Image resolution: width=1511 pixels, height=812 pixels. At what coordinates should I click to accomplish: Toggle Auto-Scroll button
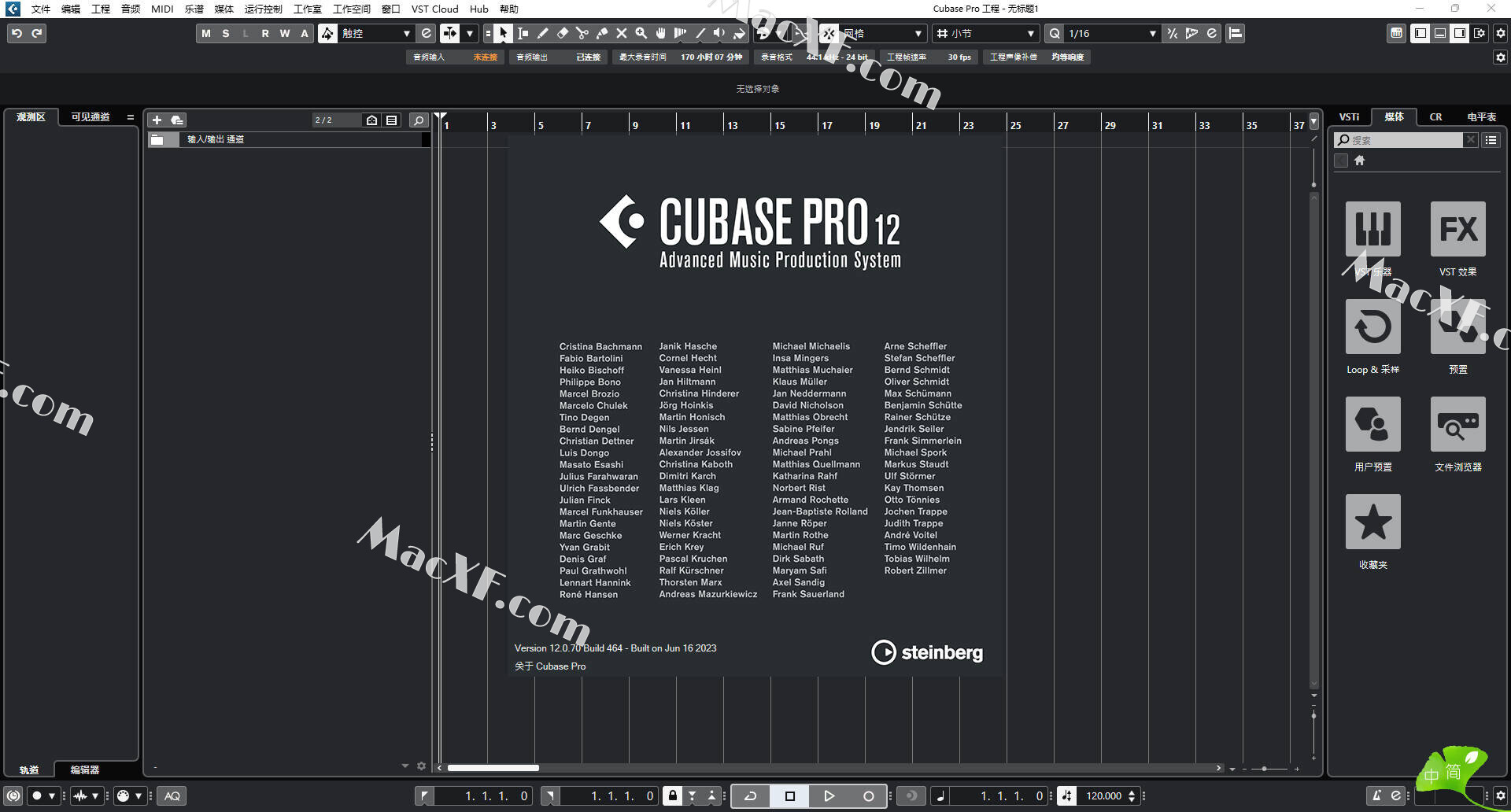(x=449, y=33)
